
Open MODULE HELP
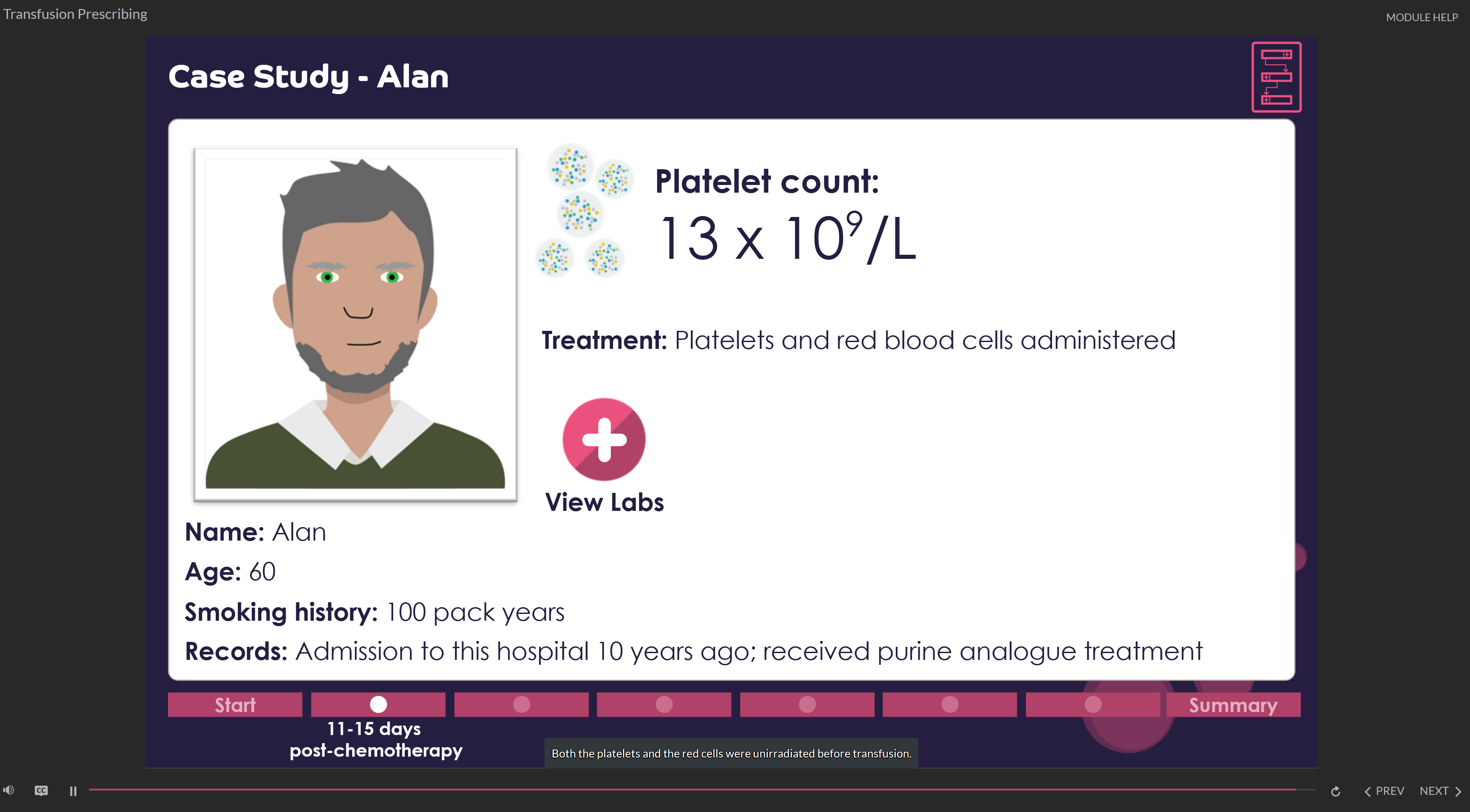click(1421, 17)
